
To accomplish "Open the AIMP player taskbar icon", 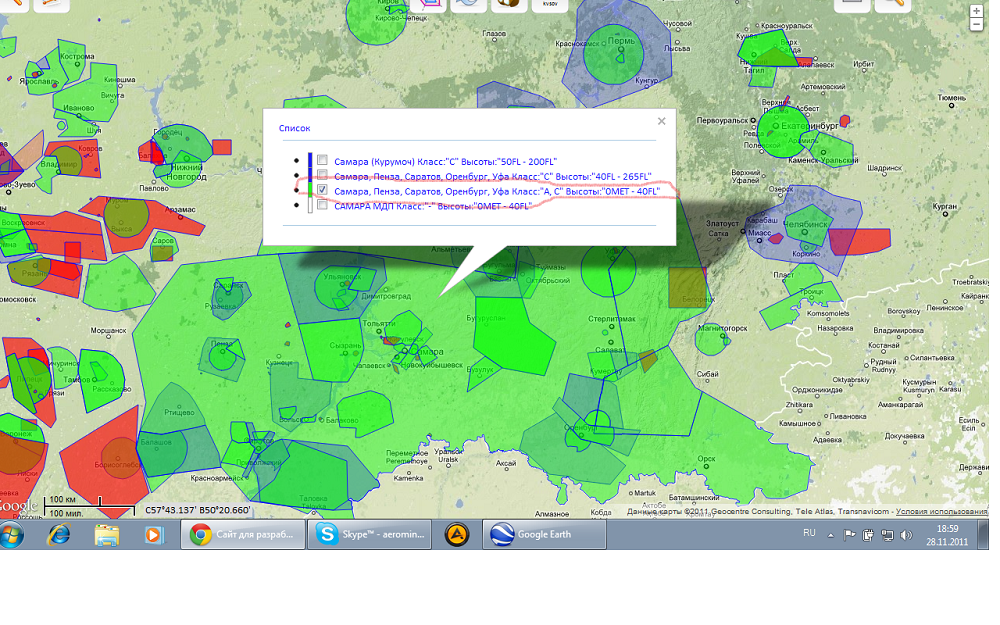I will click(457, 535).
